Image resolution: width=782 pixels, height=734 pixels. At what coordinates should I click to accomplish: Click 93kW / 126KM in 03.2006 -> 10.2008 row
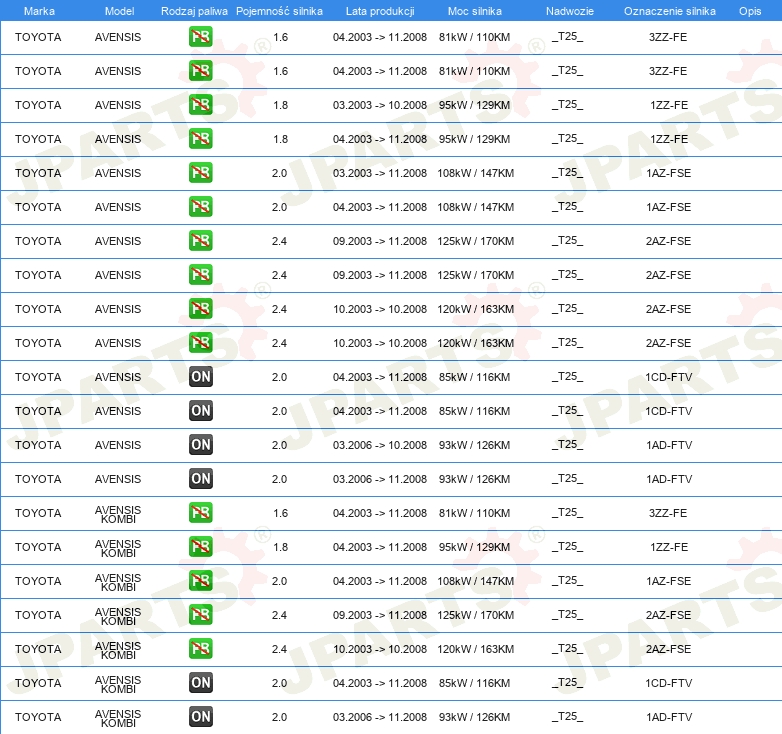click(x=475, y=445)
